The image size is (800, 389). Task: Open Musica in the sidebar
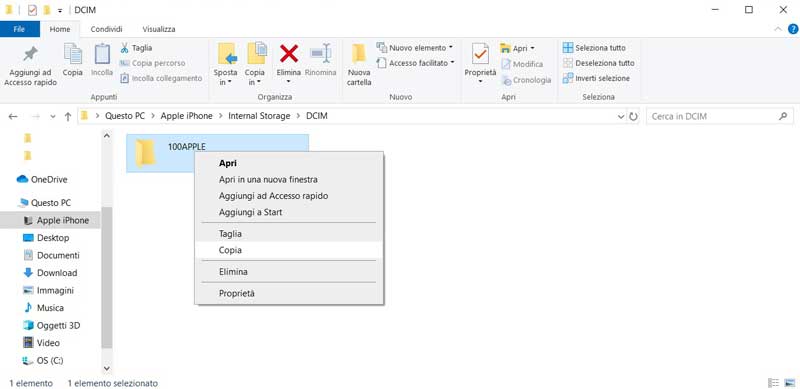(x=44, y=308)
